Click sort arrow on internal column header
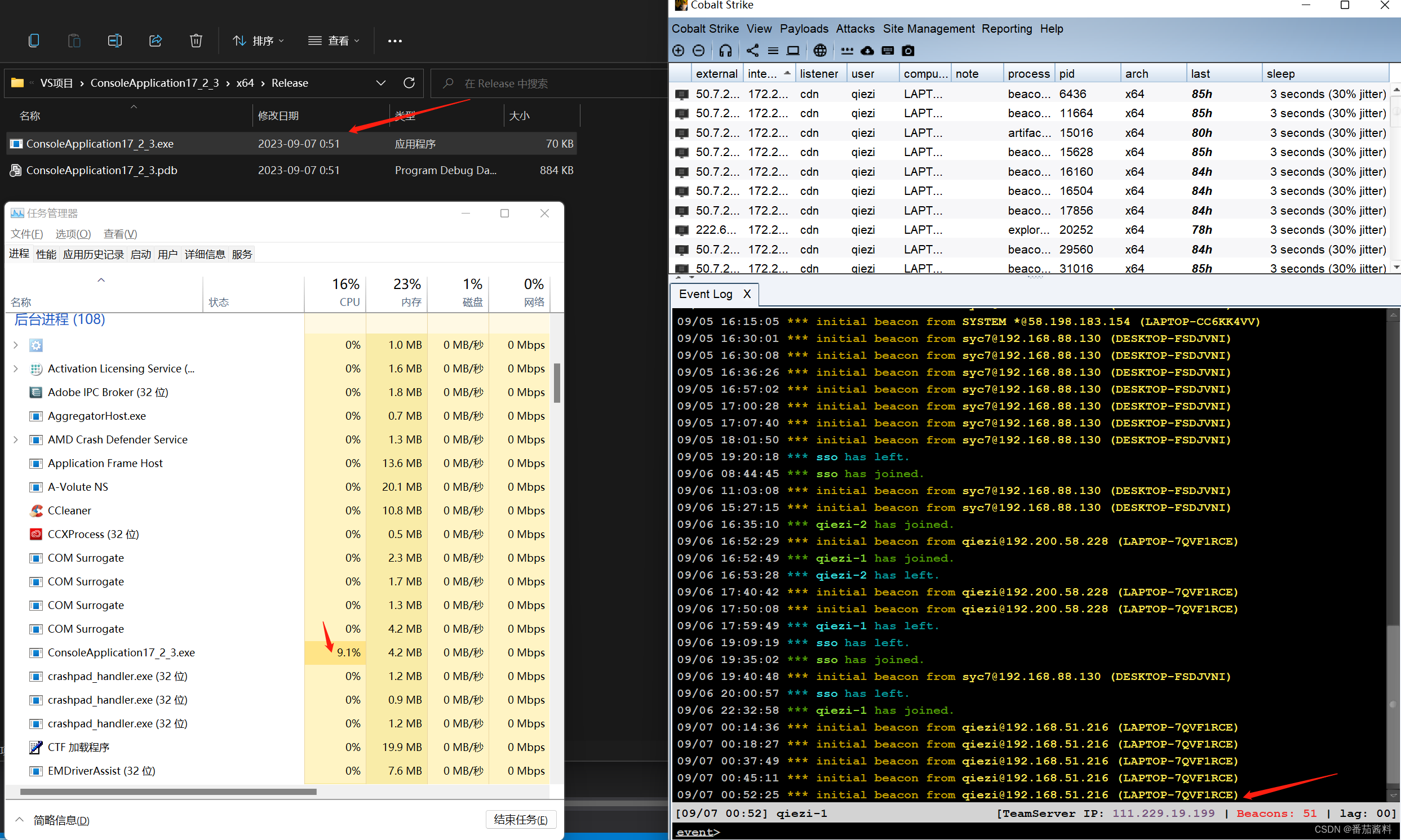This screenshot has height=840, width=1401. click(787, 73)
